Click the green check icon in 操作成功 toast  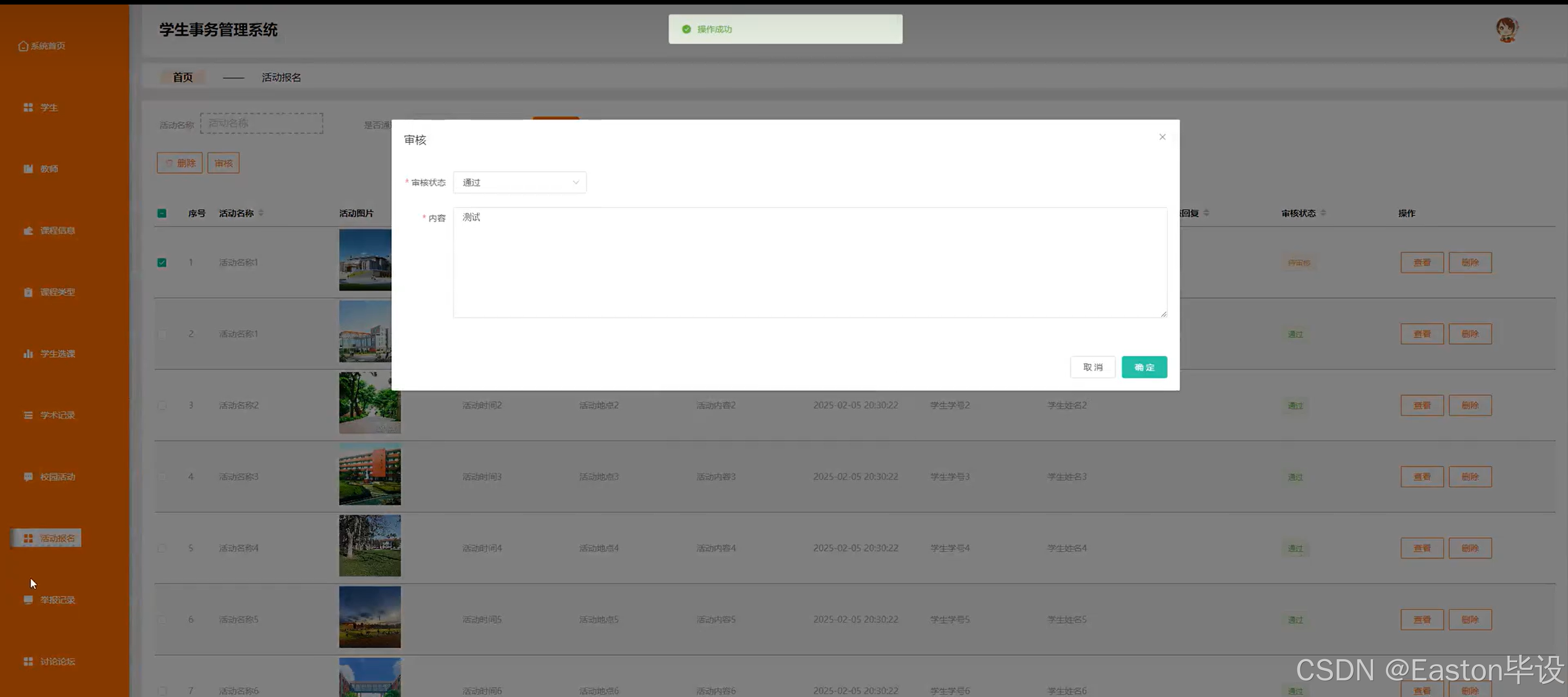click(x=686, y=29)
